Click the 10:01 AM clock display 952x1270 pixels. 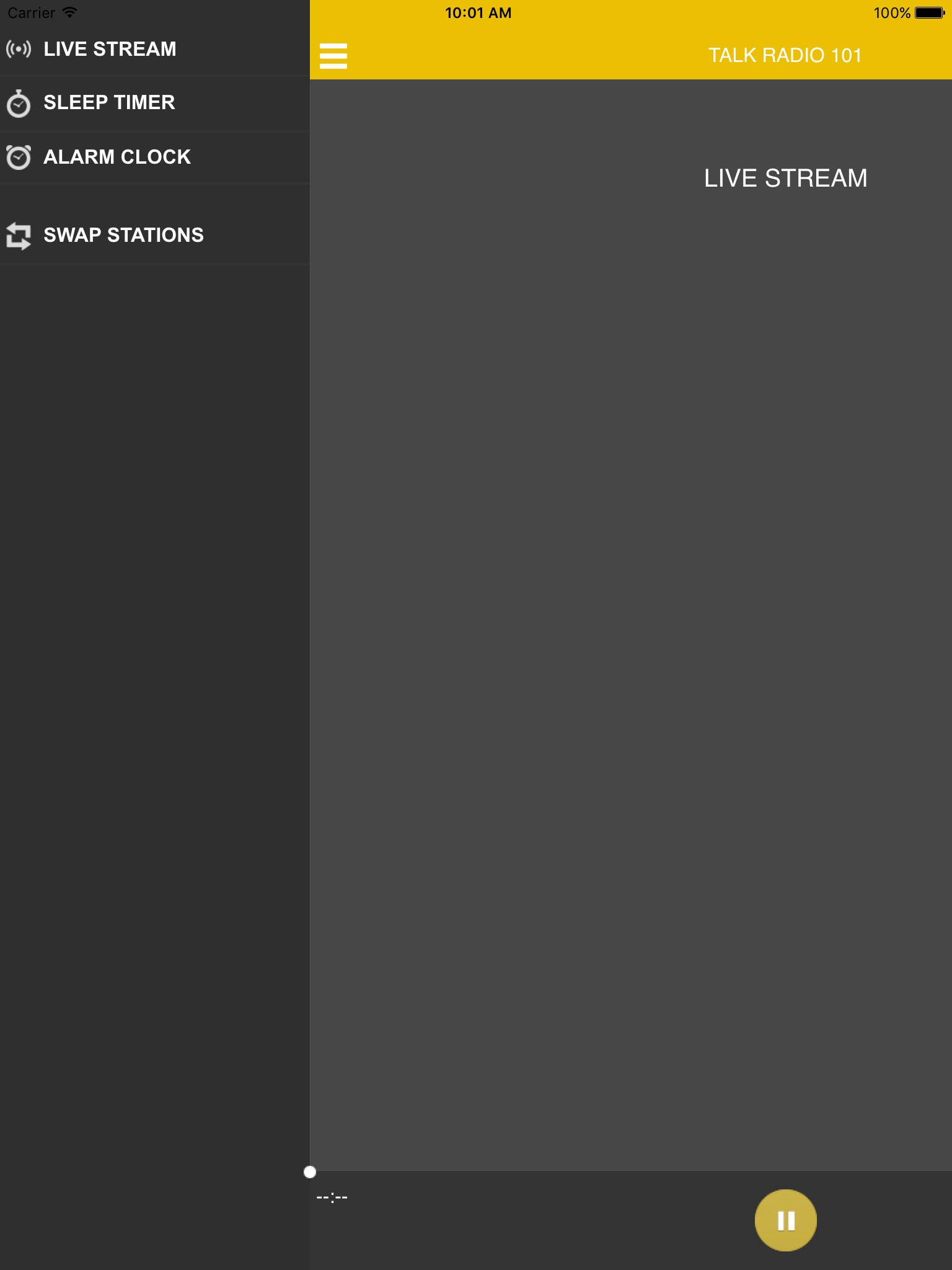pos(478,13)
